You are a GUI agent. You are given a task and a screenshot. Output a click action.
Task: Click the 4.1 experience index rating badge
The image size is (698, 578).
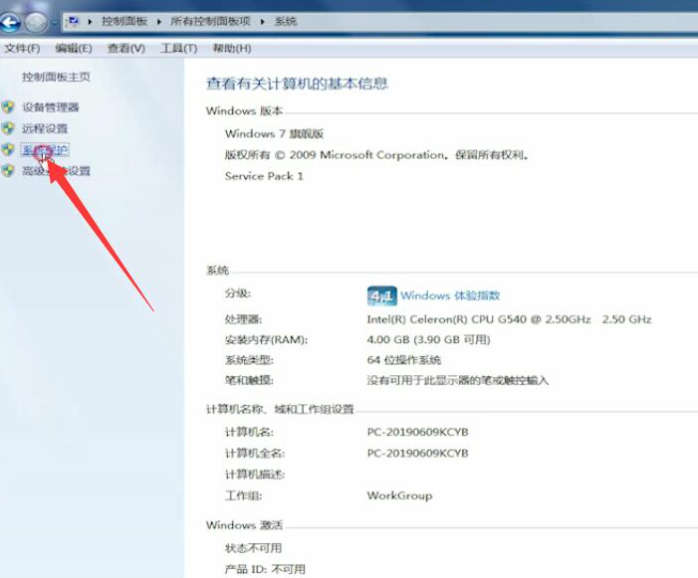pyautogui.click(x=381, y=296)
